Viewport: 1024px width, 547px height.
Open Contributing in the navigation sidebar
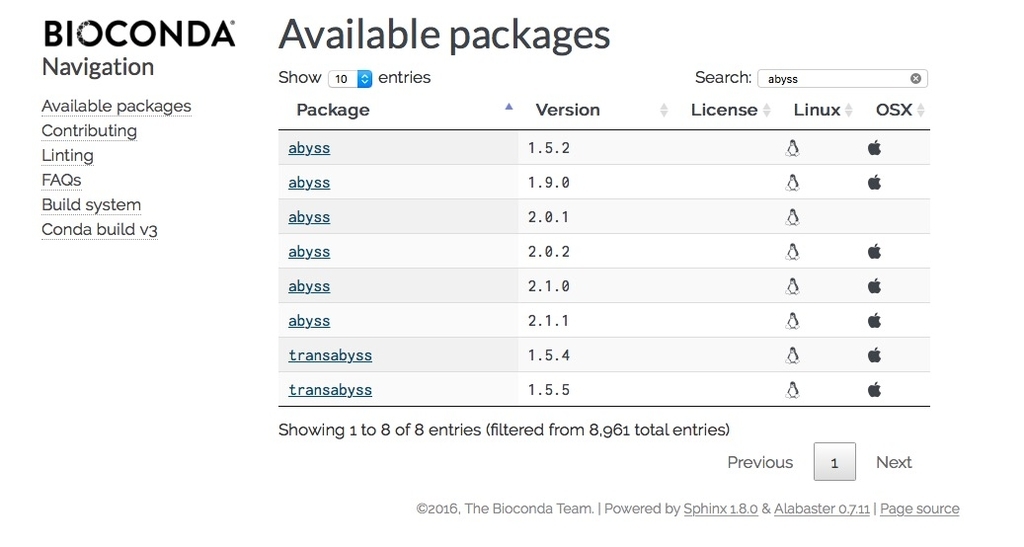pos(89,131)
